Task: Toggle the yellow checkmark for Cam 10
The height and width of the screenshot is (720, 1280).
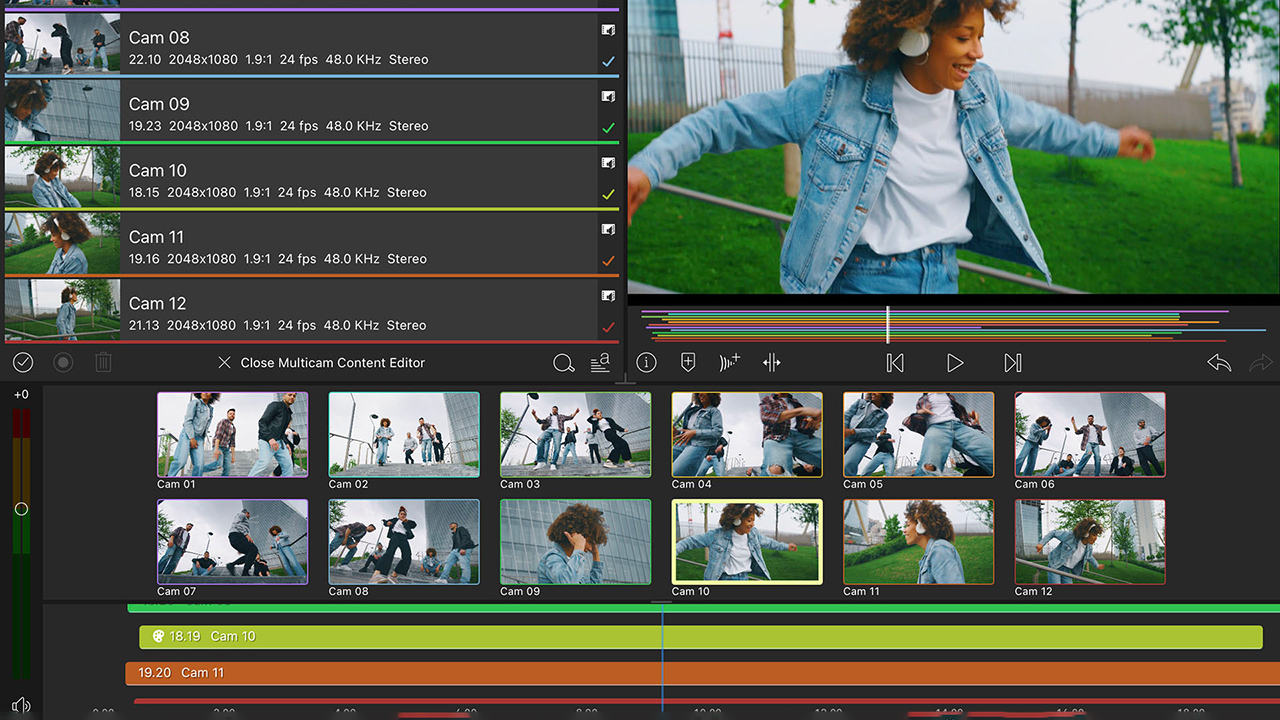Action: (608, 195)
